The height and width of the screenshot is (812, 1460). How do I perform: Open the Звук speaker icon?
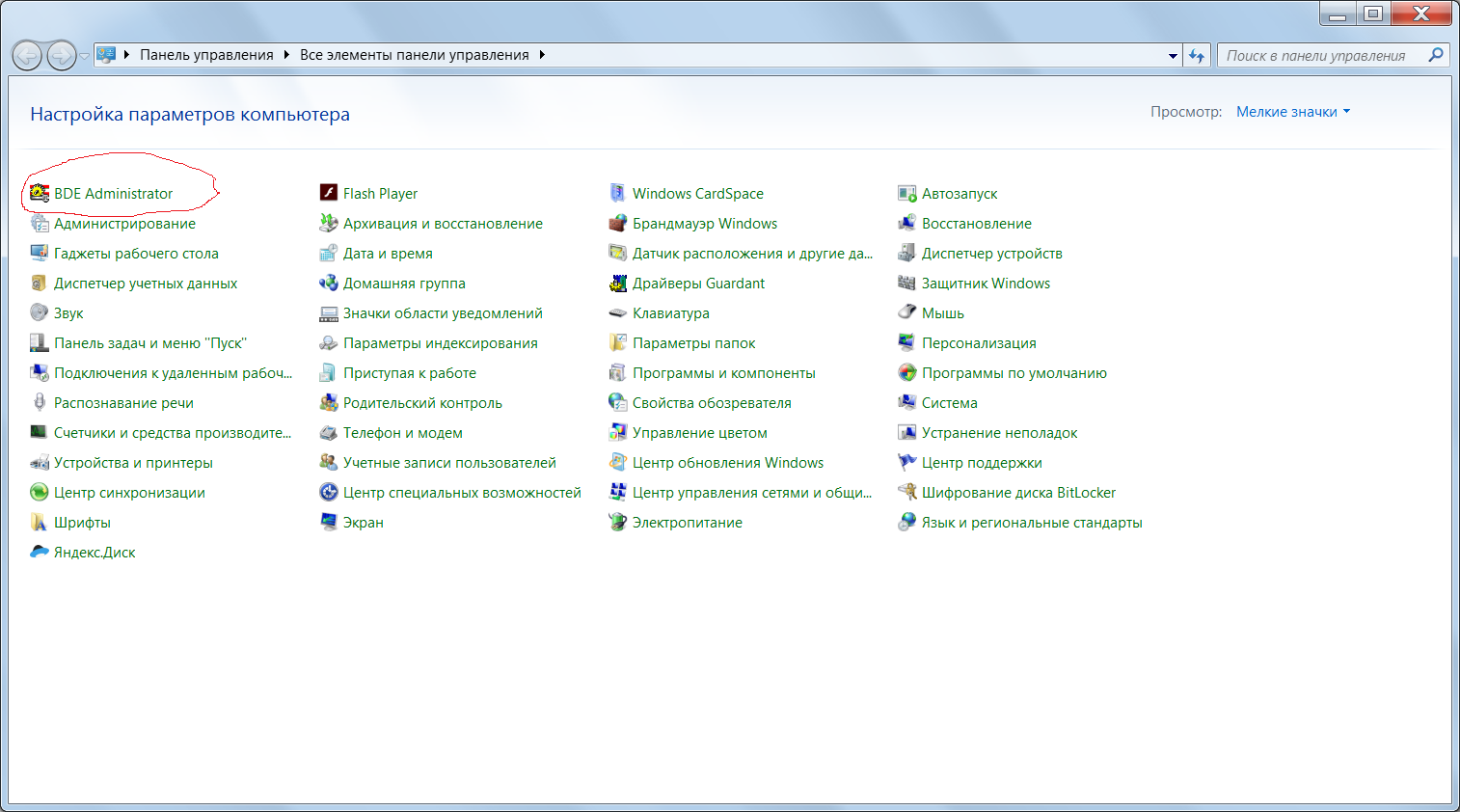pyautogui.click(x=40, y=313)
